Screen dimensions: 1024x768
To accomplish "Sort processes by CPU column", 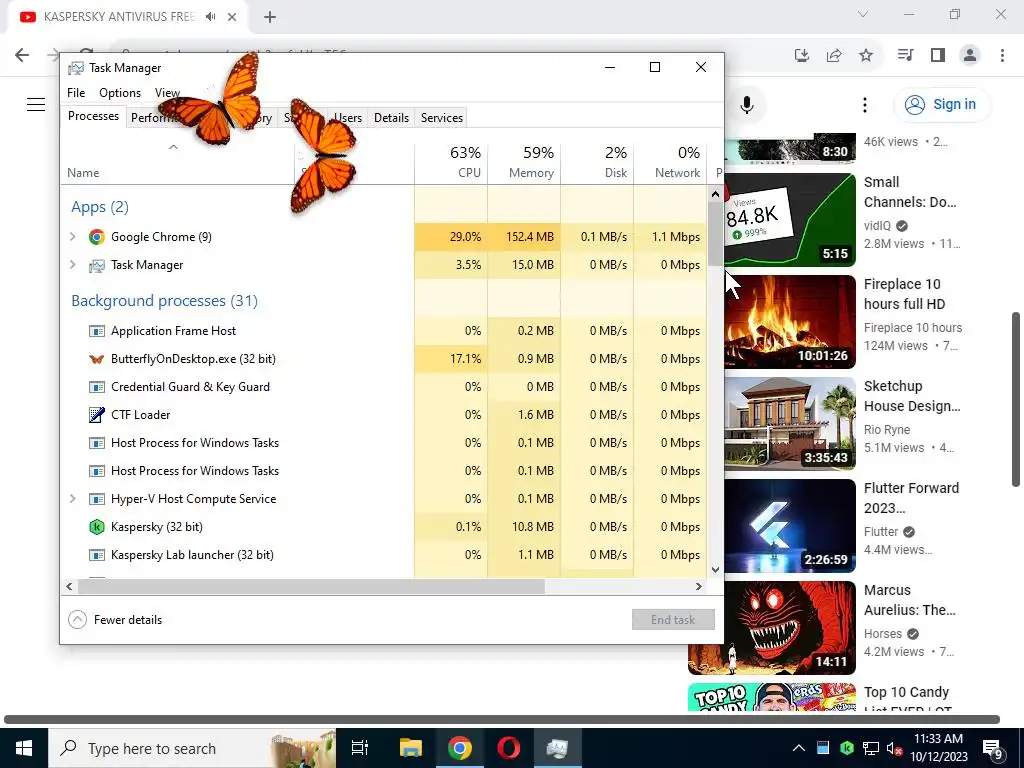I will (x=451, y=163).
